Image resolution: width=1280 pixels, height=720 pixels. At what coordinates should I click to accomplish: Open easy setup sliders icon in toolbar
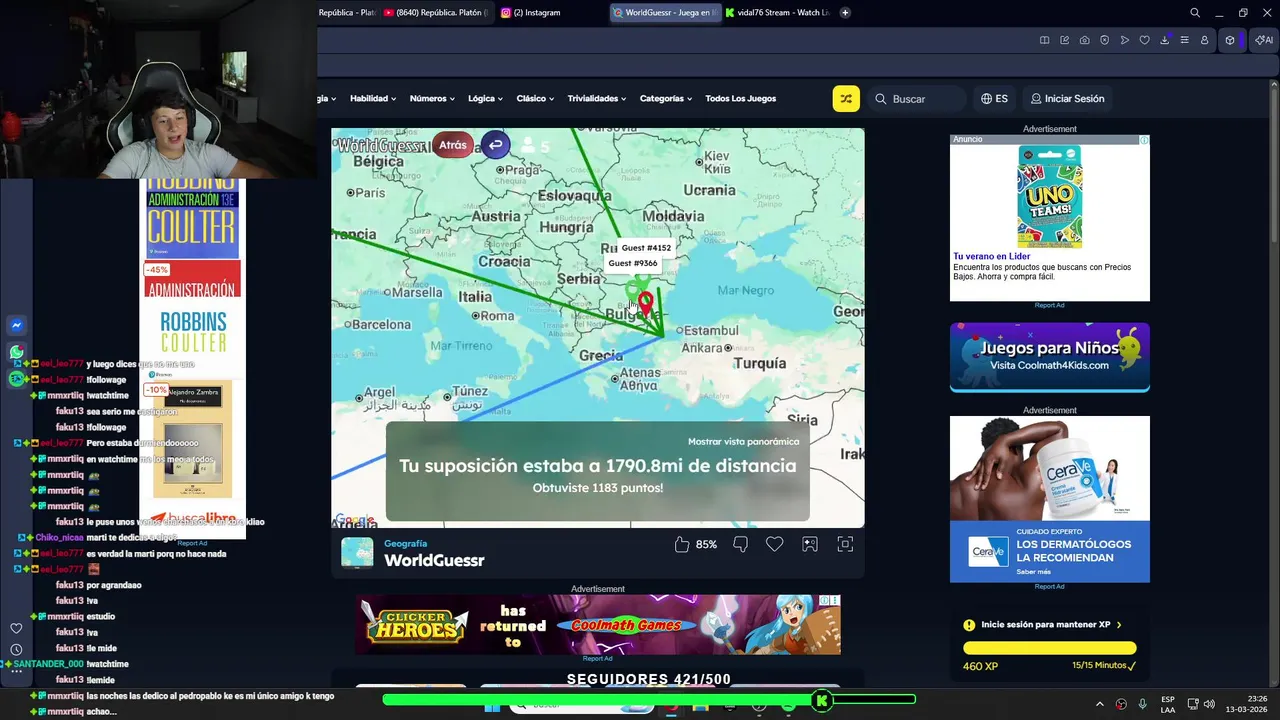point(1184,40)
